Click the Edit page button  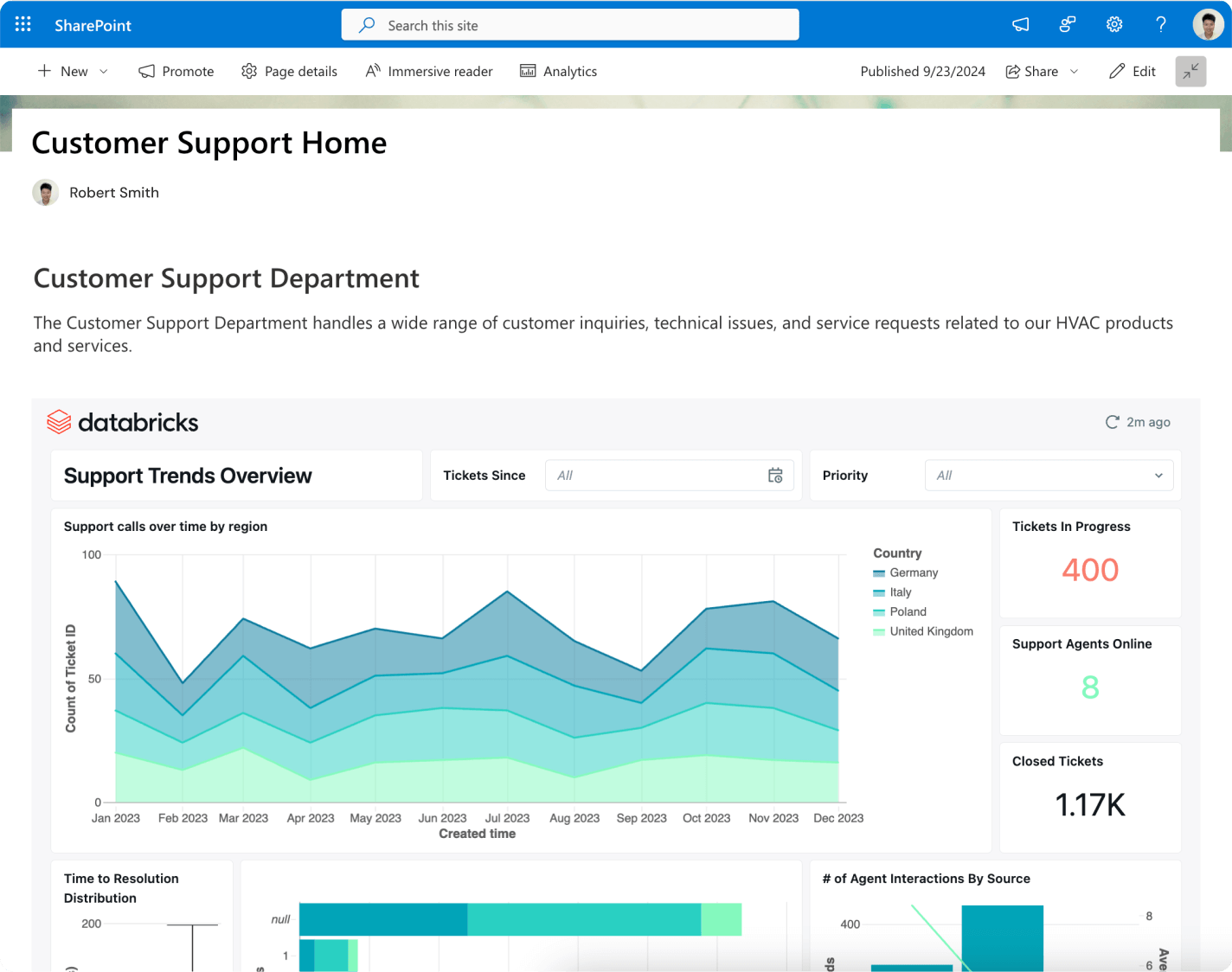click(1133, 72)
